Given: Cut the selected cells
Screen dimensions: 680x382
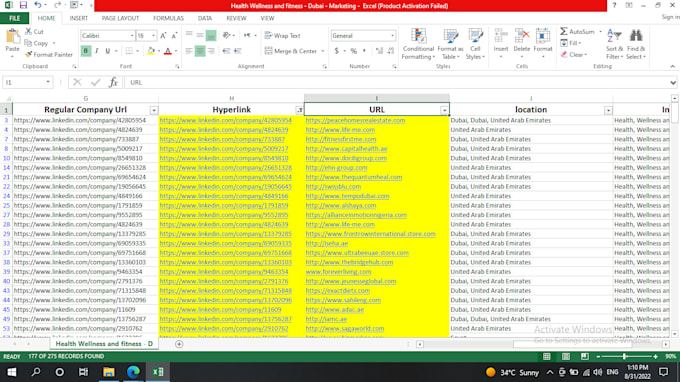Looking at the screenshot, I should click(x=34, y=32).
